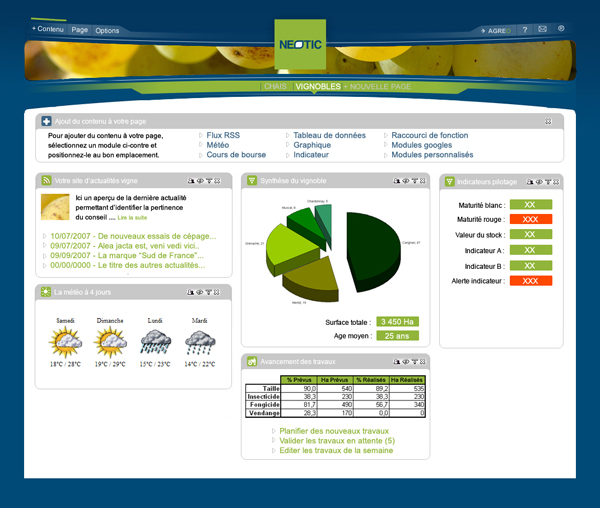
Task: Click the news article grape thumbnail
Action: [x=55, y=207]
